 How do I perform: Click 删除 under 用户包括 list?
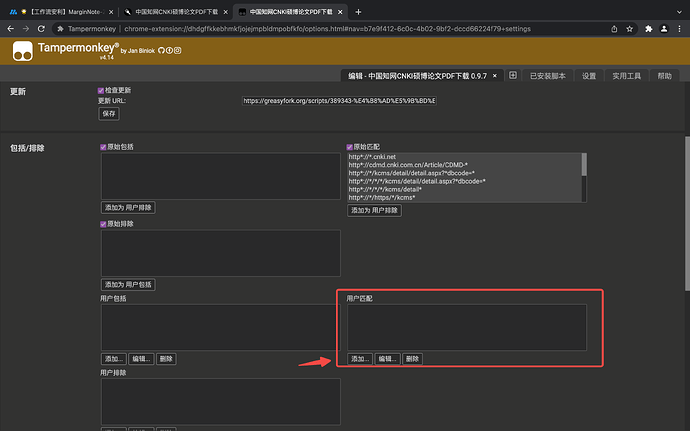click(x=166, y=359)
